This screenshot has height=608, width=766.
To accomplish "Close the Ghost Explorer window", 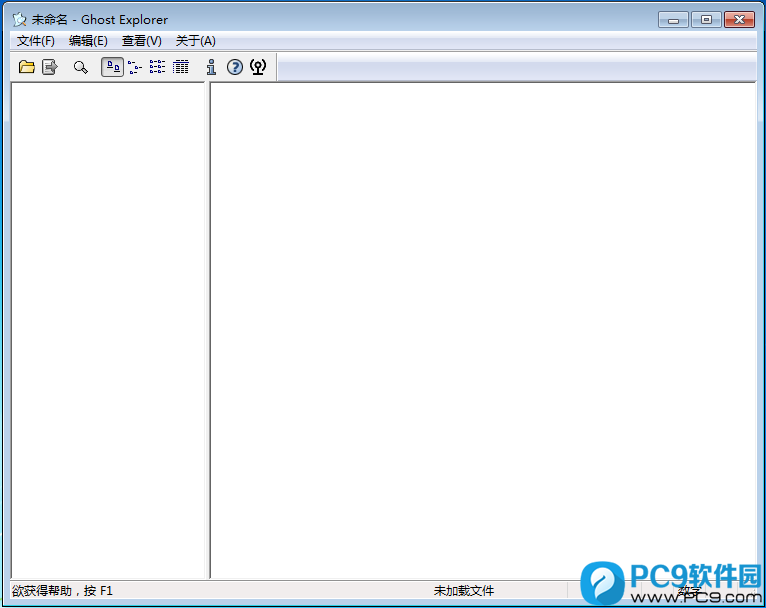I will pos(740,20).
